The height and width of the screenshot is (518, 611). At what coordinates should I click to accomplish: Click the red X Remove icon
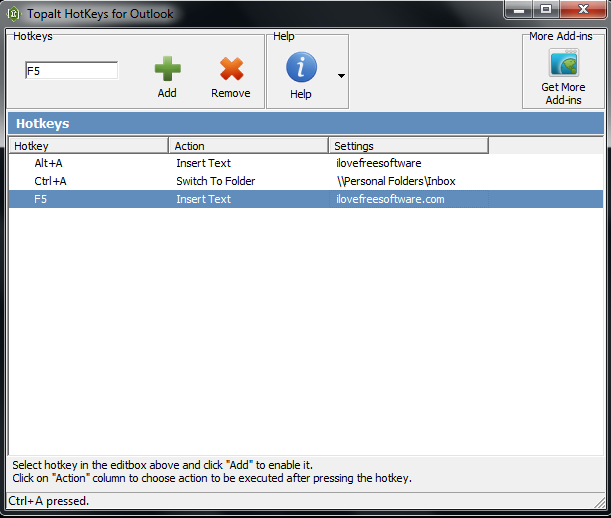click(x=231, y=69)
